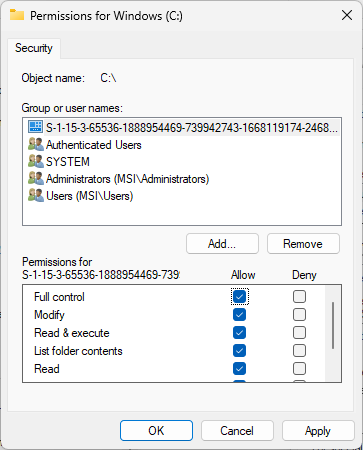Image resolution: width=363 pixels, height=450 pixels.
Task: Click the Remove button
Action: [x=303, y=244]
